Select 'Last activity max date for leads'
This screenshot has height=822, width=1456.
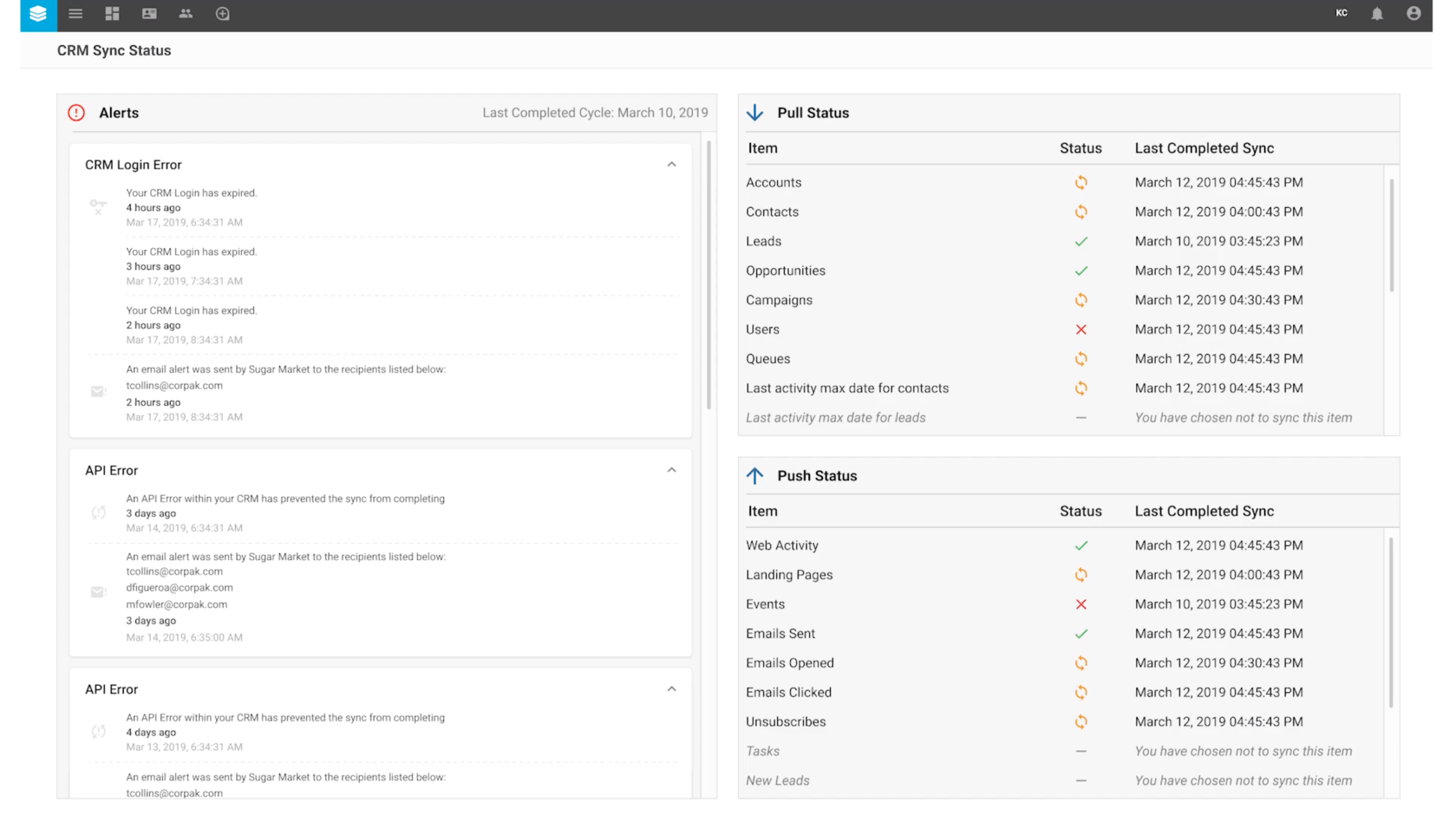(836, 418)
